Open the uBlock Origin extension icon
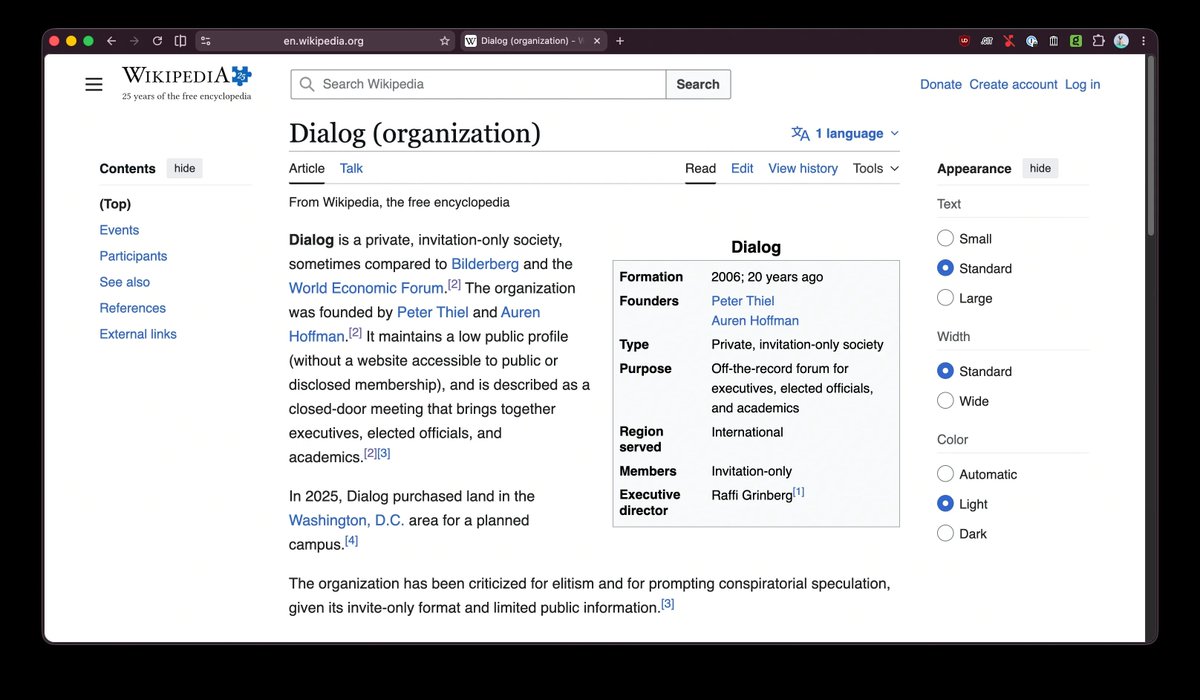Screen dimensions: 1200x700 [964, 41]
